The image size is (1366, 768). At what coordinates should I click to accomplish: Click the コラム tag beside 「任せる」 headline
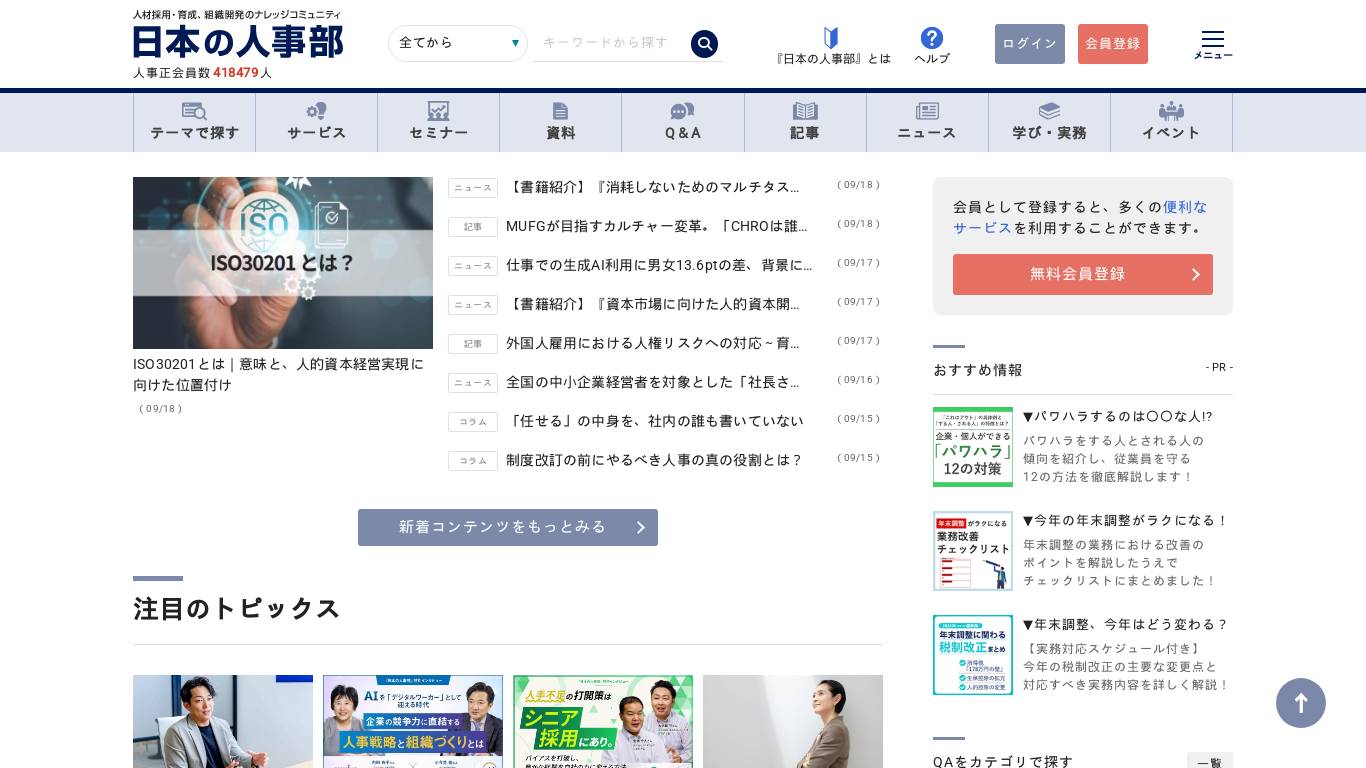click(473, 422)
